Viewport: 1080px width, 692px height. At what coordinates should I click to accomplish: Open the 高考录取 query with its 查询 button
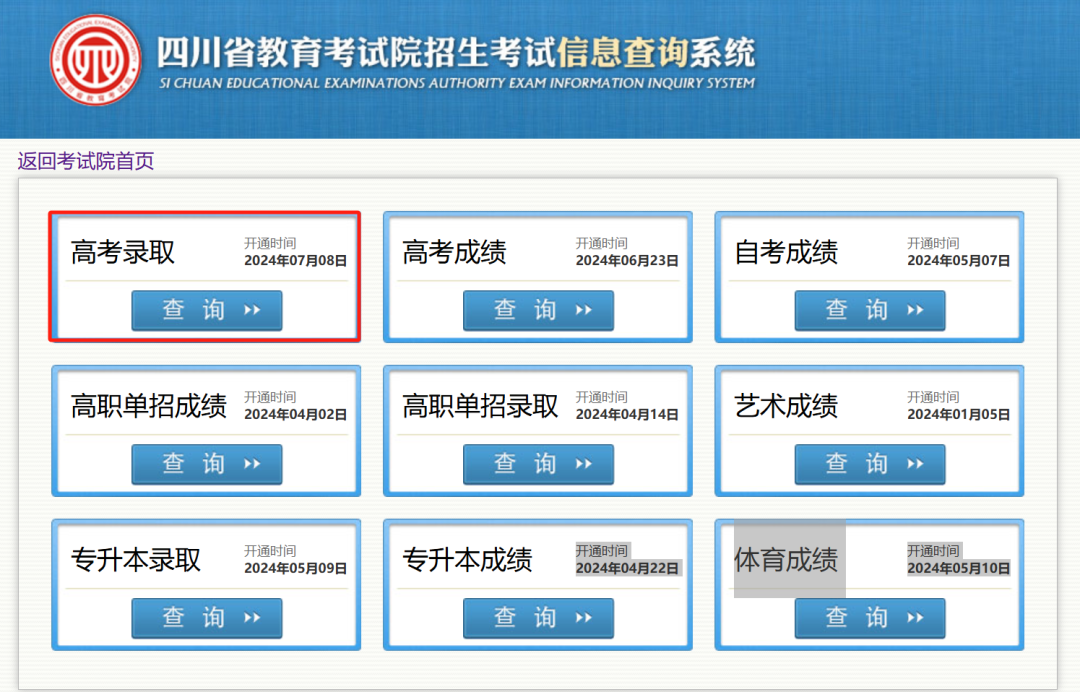(207, 310)
